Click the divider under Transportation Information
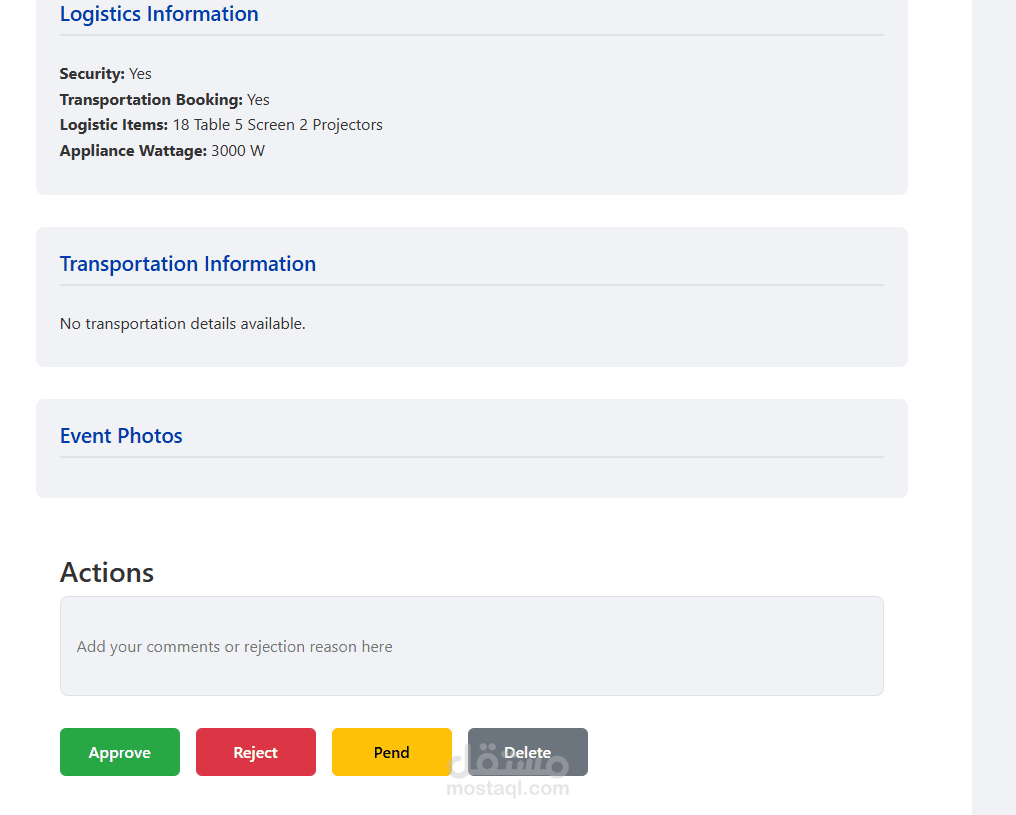 click(x=472, y=285)
